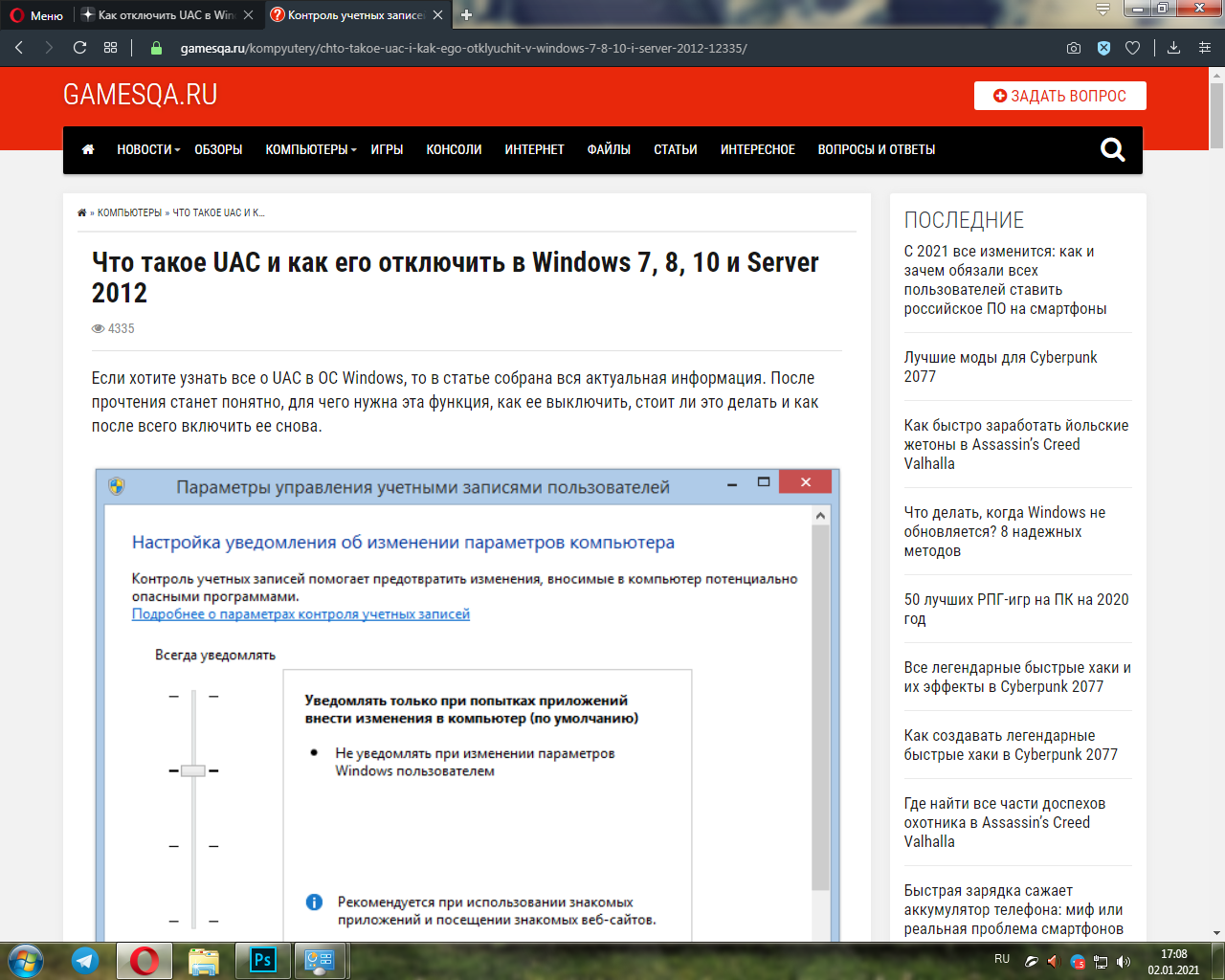
Task: Open Photoshop from taskbar
Action: (x=262, y=960)
